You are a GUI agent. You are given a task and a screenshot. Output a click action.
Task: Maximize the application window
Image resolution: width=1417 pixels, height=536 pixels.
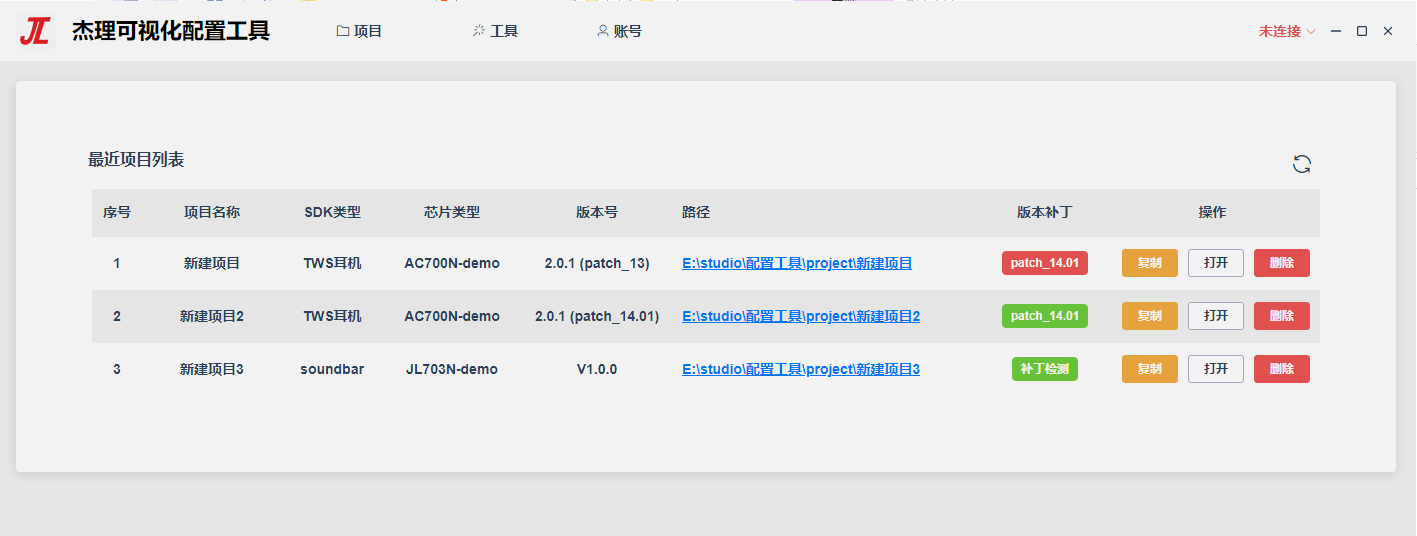coord(1362,31)
